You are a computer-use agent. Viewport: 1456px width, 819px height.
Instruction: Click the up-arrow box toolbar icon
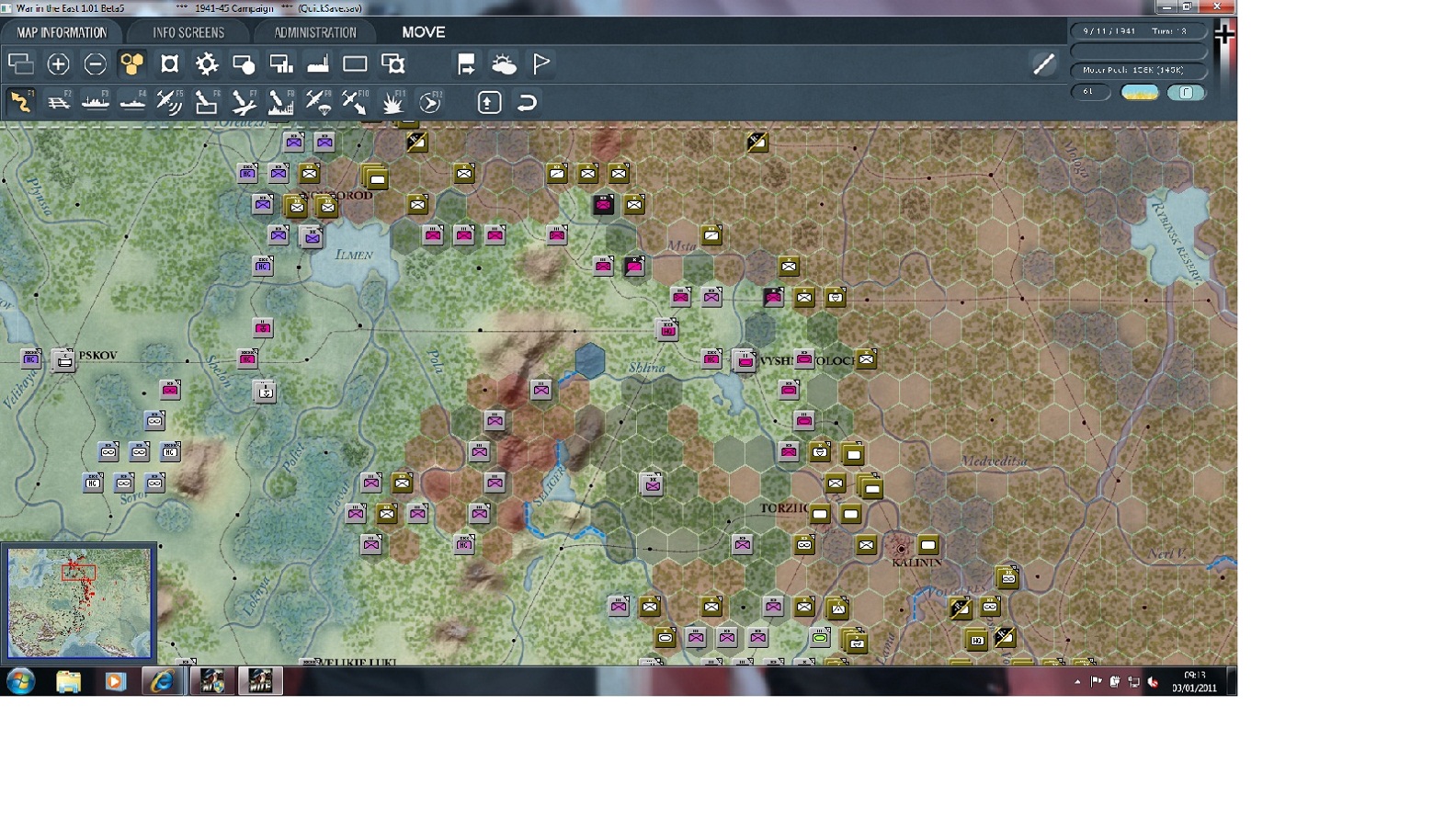[489, 102]
